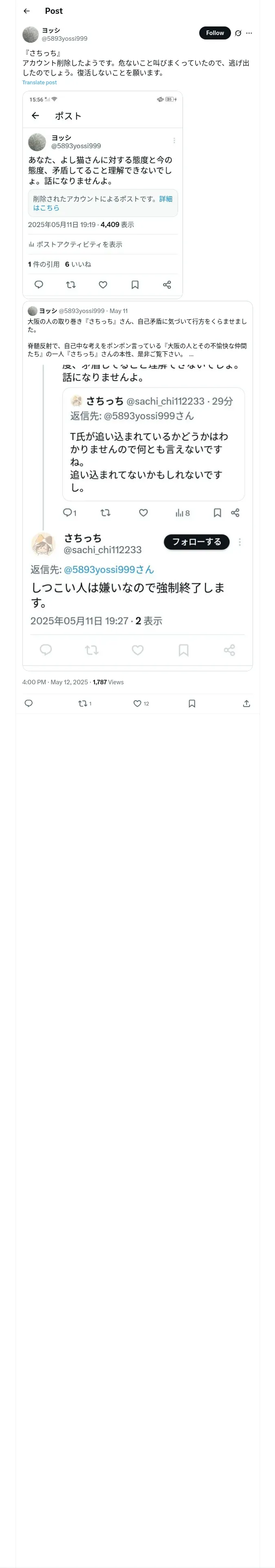Open the first embedded screenshot image
Image resolution: width=275 pixels, height=1568 pixels.
click(x=102, y=195)
